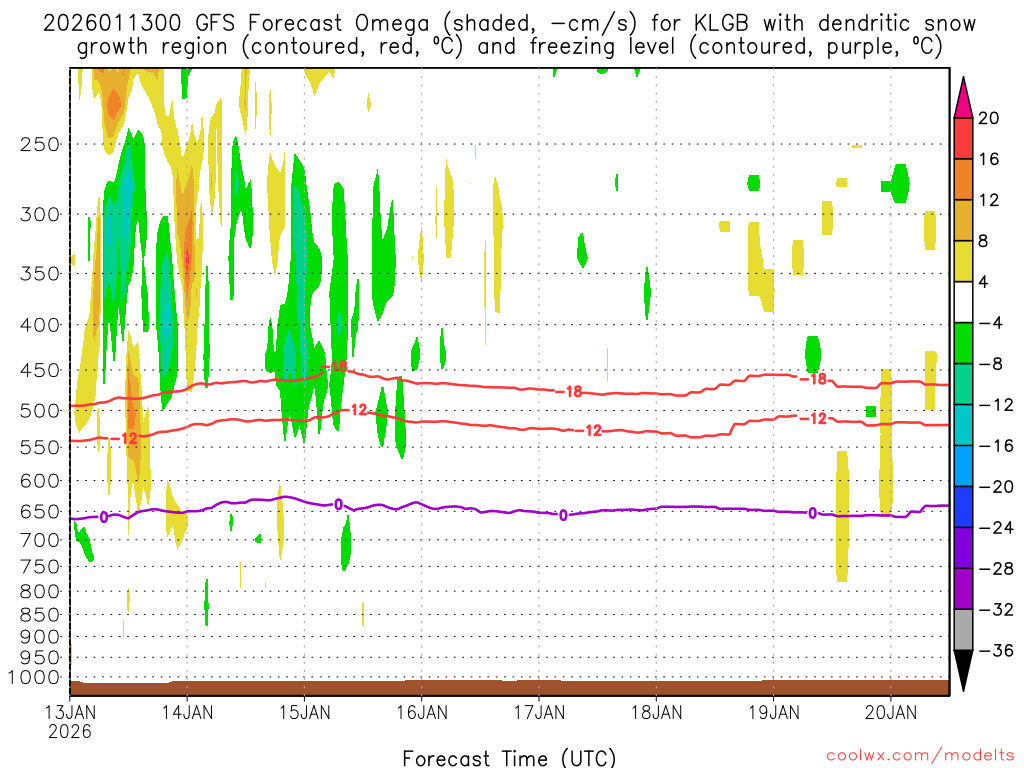Click the purple 0 label near 19JAN
The image size is (1024, 768).
[812, 513]
